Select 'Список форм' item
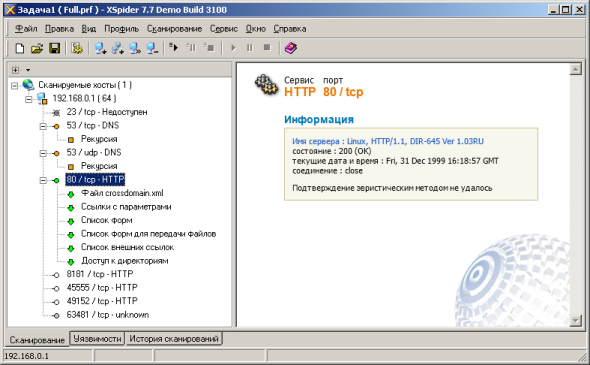590x365 pixels. click(106, 221)
